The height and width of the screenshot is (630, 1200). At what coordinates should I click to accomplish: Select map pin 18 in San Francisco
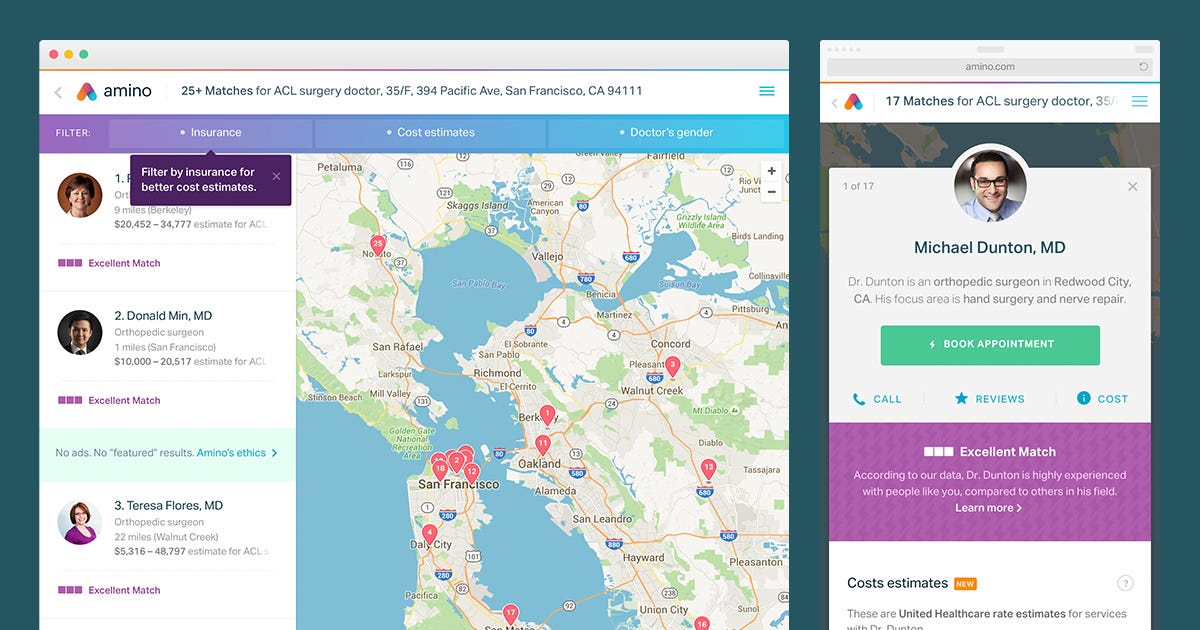click(440, 468)
